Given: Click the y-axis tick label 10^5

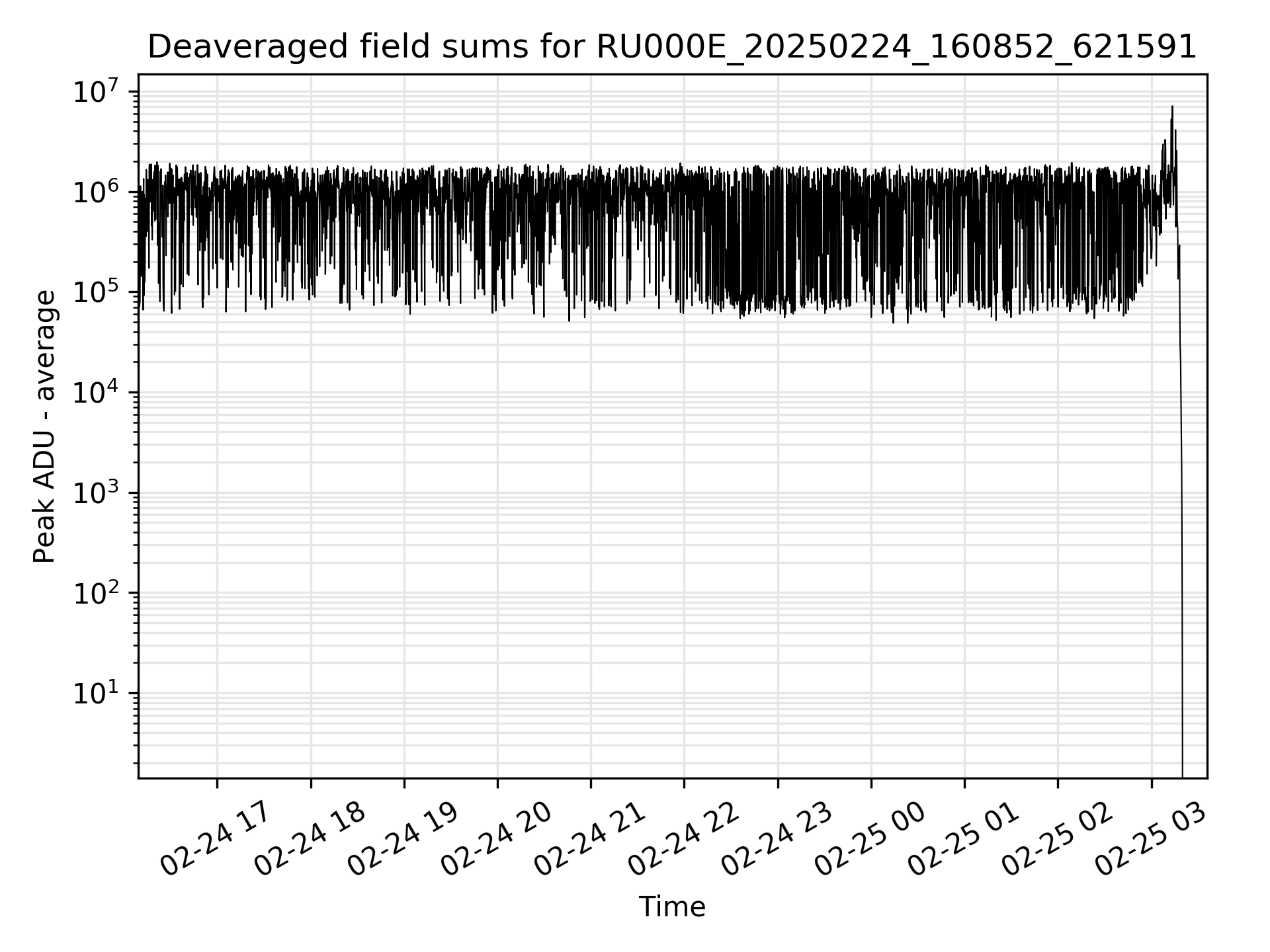Looking at the screenshot, I should (x=97, y=291).
